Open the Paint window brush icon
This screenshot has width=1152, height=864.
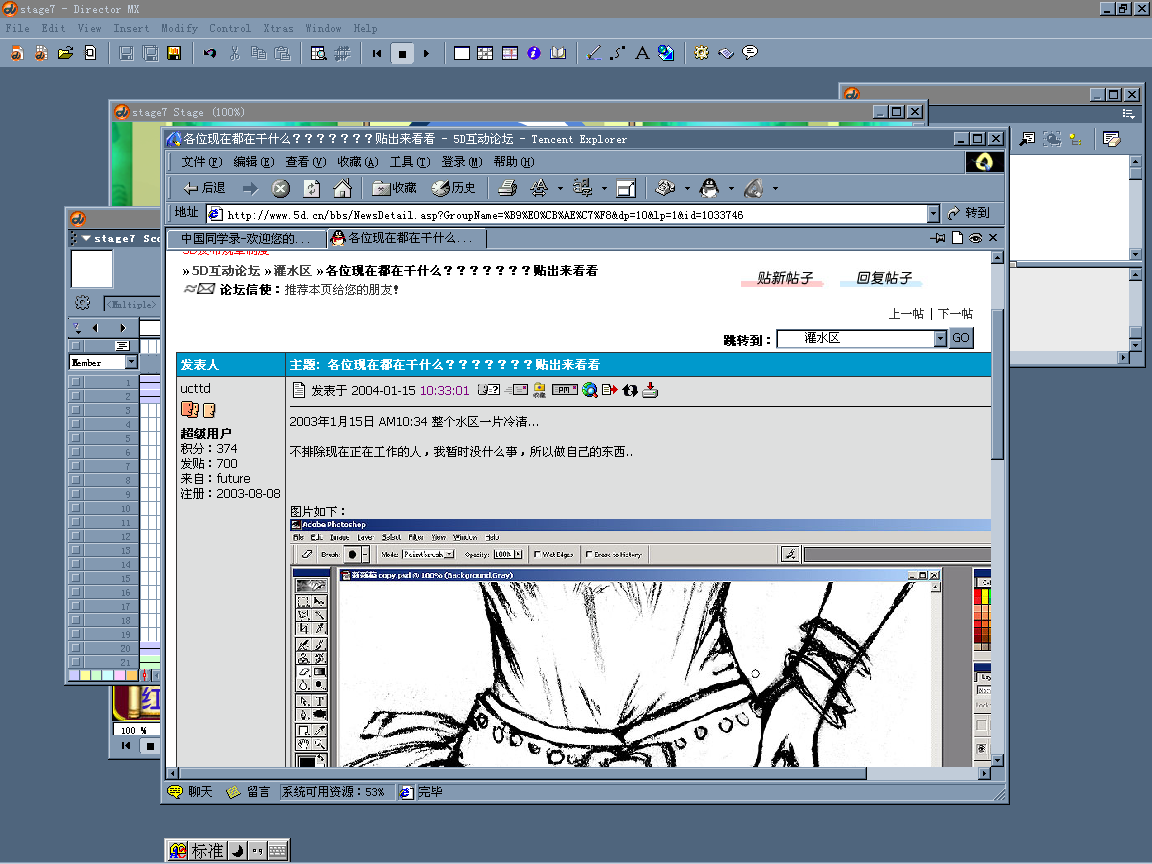coord(594,53)
